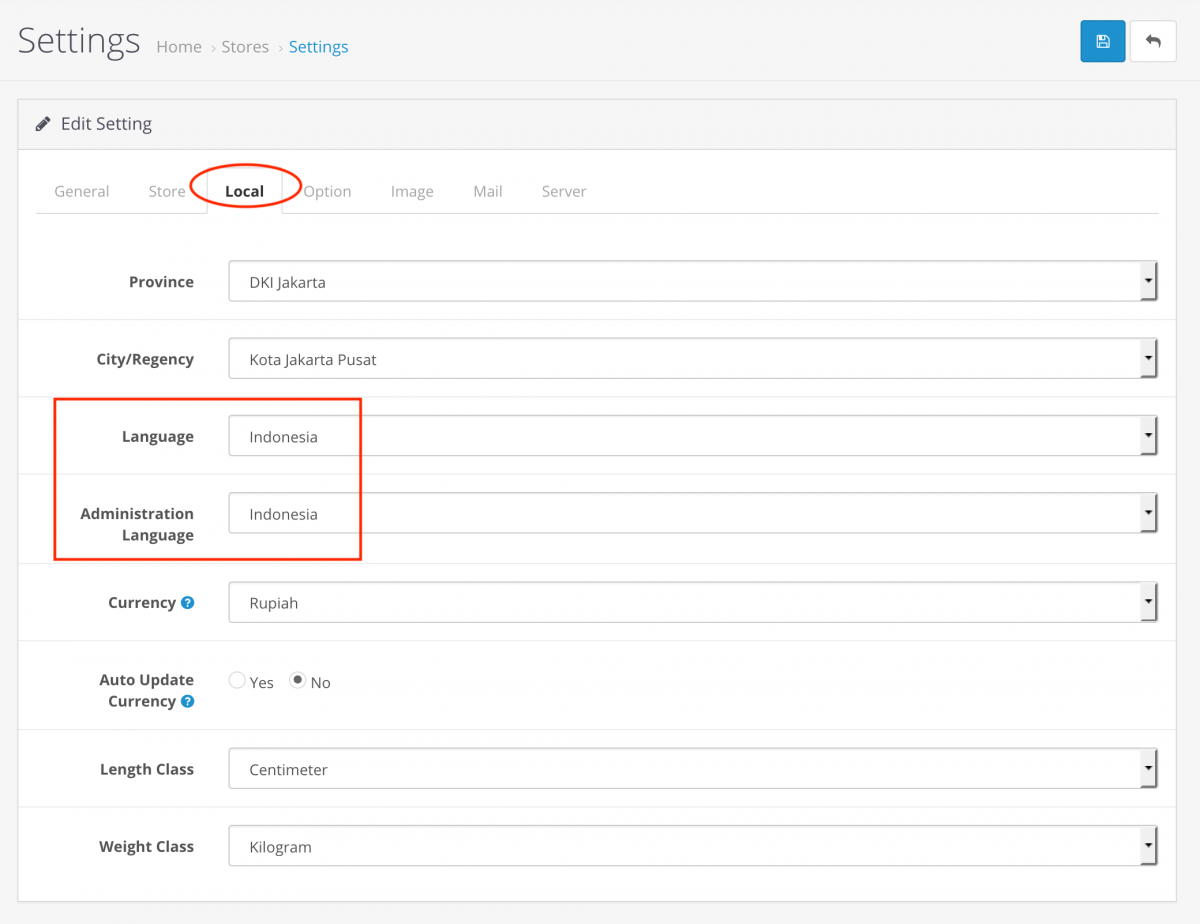
Task: Open the City/Regency dropdown
Action: click(x=693, y=359)
